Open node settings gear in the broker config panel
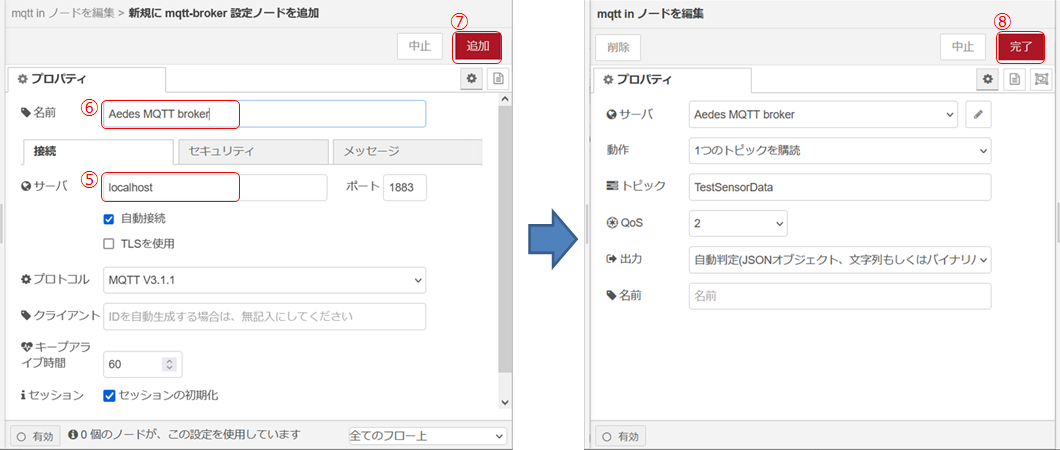Screen dimensions: 1060x450 472,79
